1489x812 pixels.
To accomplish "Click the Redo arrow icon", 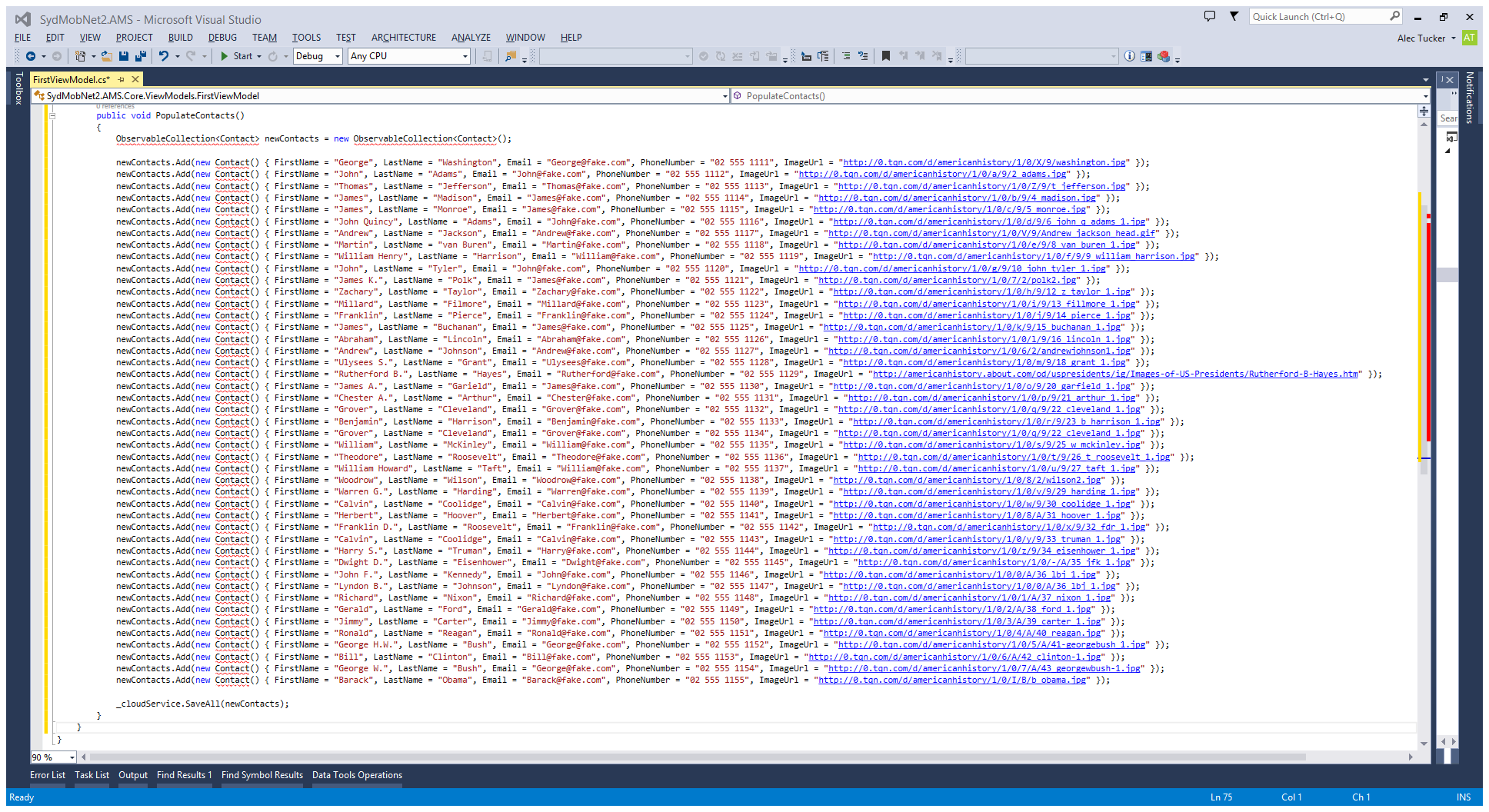I will pyautogui.click(x=191, y=56).
